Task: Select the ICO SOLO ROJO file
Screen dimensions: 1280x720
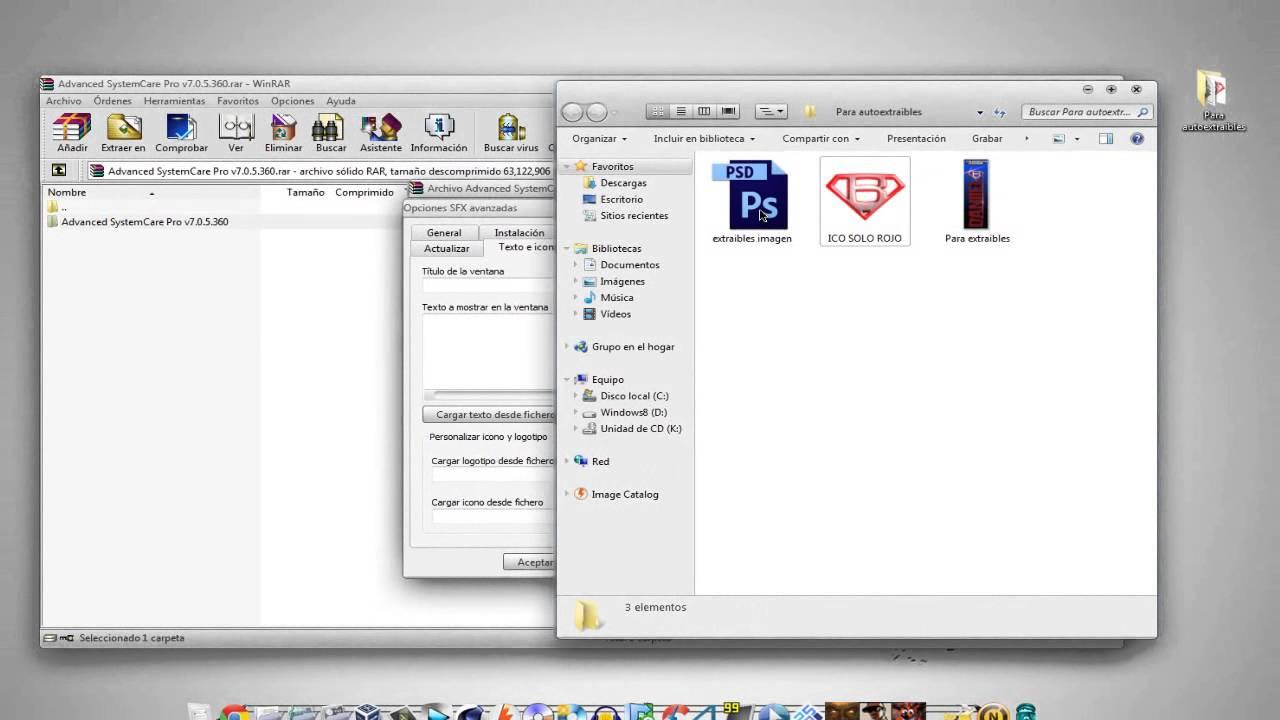Action: point(865,202)
